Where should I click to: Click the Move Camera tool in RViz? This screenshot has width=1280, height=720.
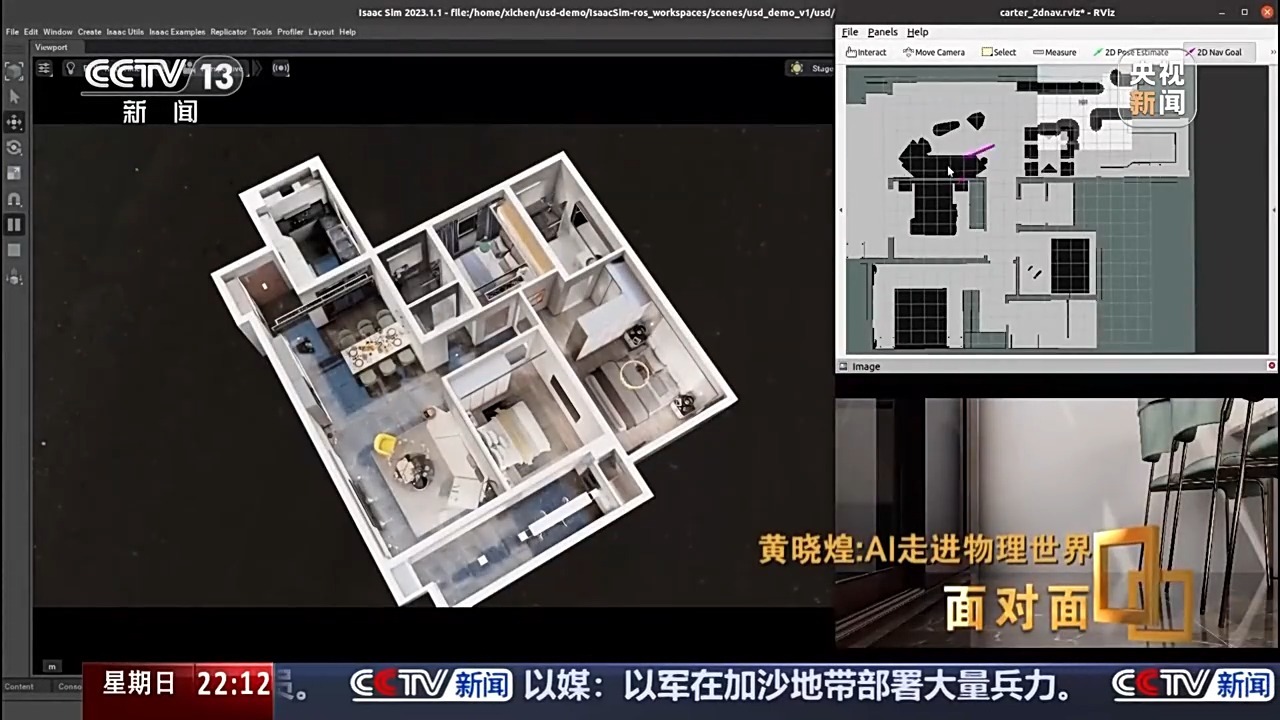tap(933, 52)
